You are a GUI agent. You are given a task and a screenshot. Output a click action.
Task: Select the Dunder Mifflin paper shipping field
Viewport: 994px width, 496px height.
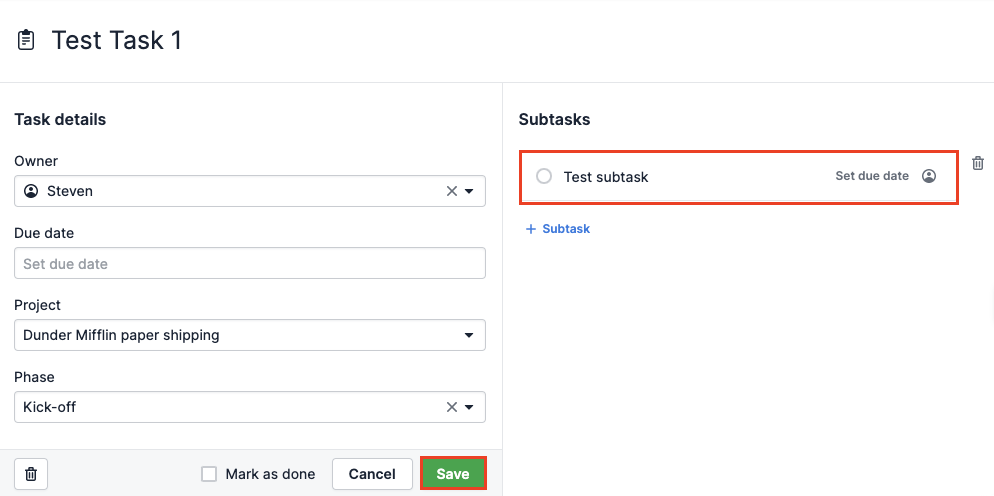click(x=250, y=335)
